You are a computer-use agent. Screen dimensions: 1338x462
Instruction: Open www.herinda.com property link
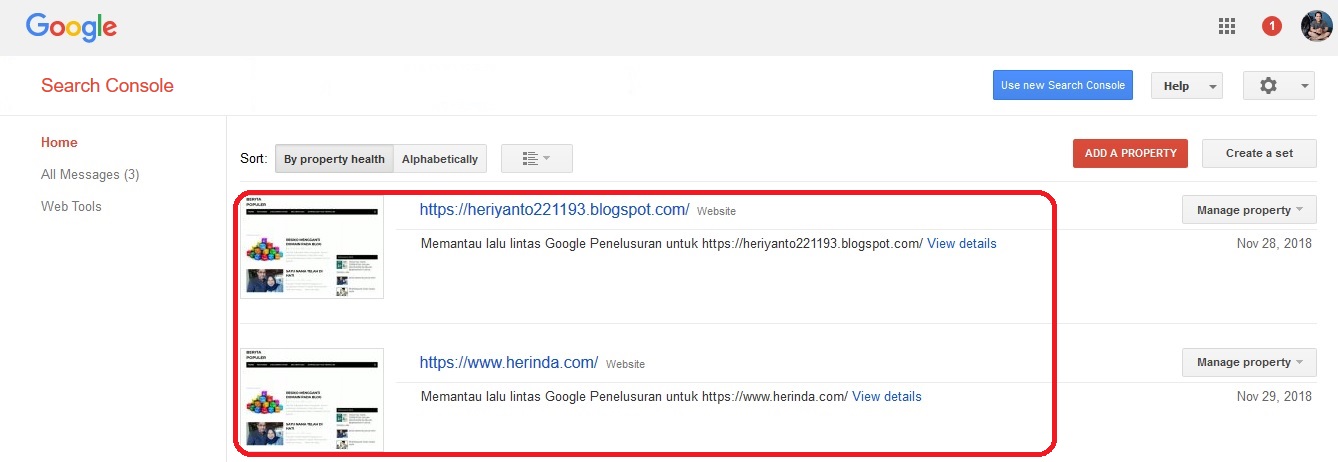click(x=508, y=363)
